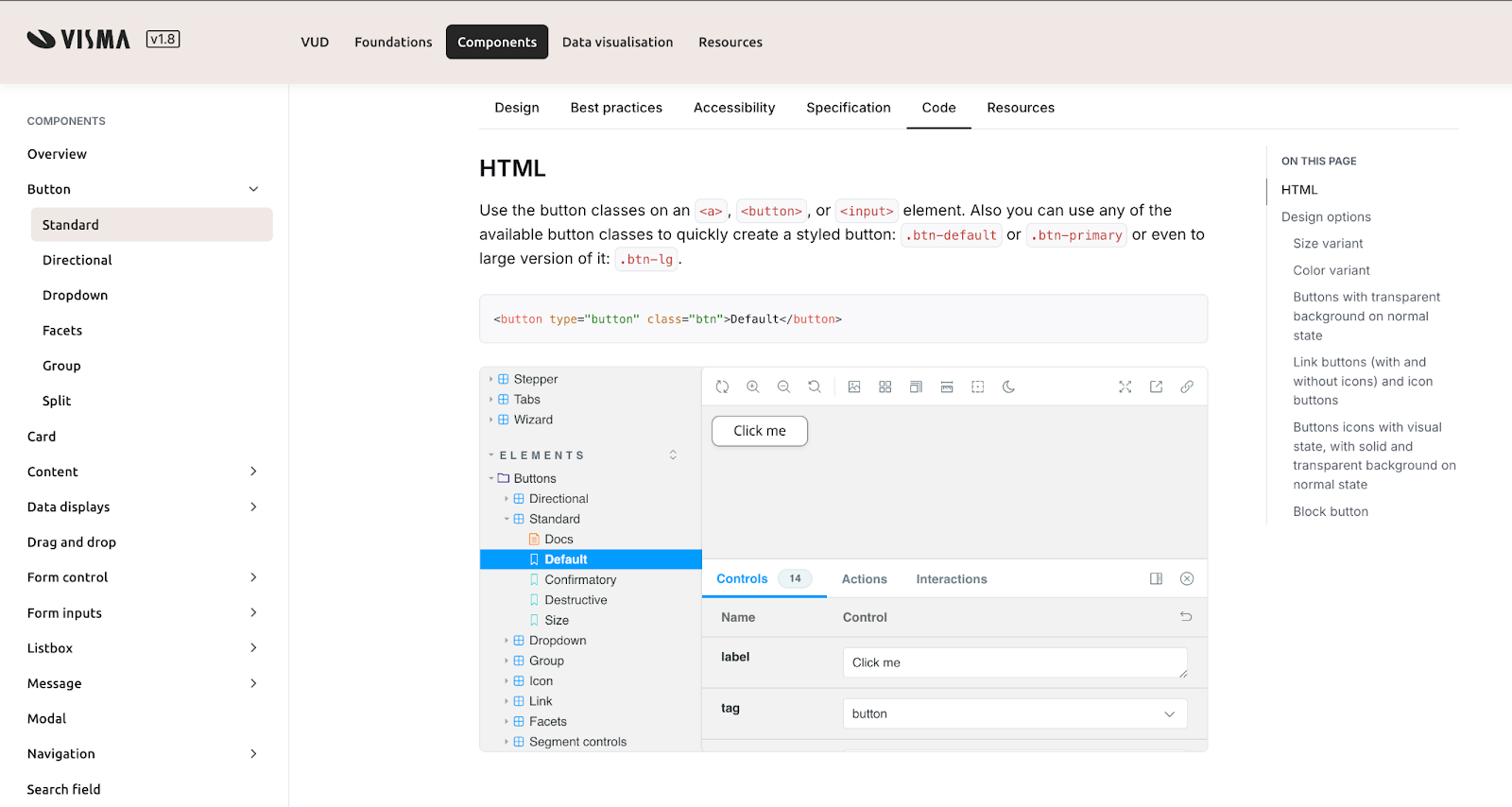Expand the Content sidebar section
This screenshot has height=807, width=1512.
[253, 472]
